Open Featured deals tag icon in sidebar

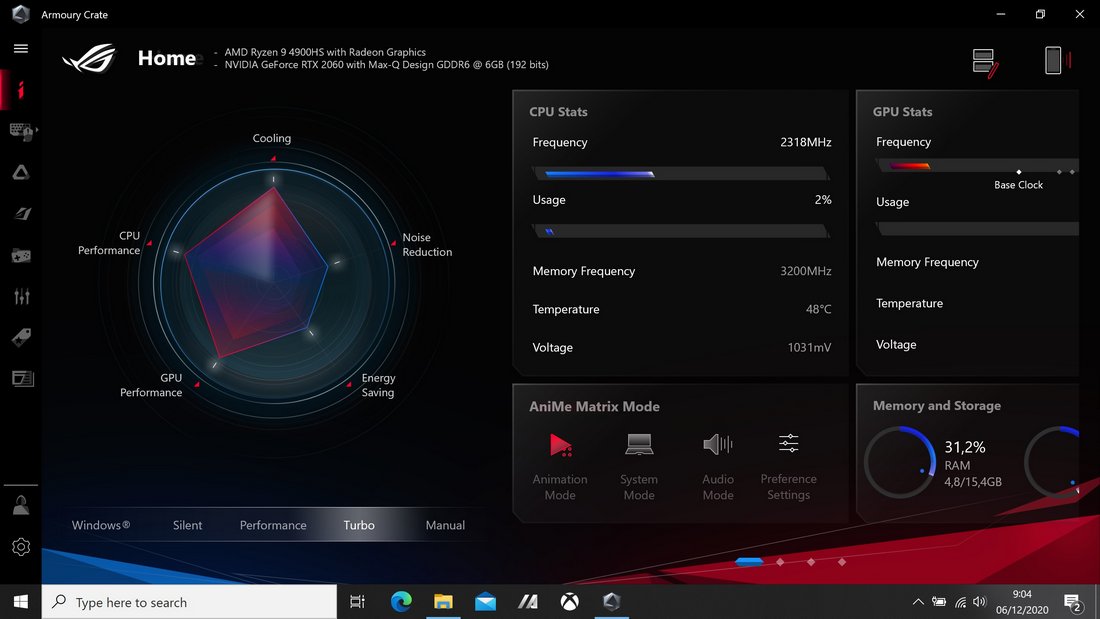tap(21, 338)
